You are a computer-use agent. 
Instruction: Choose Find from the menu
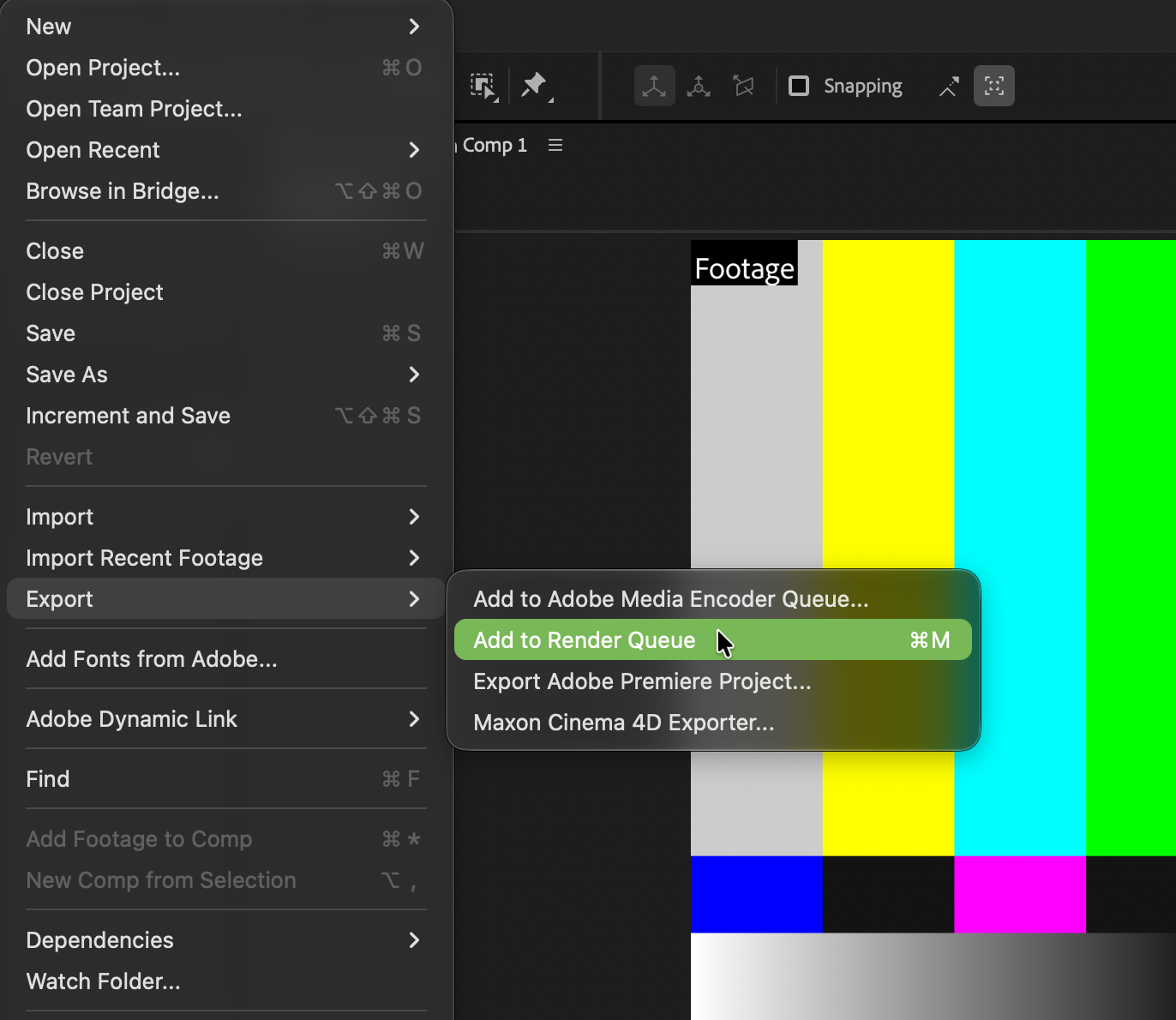[x=225, y=779]
